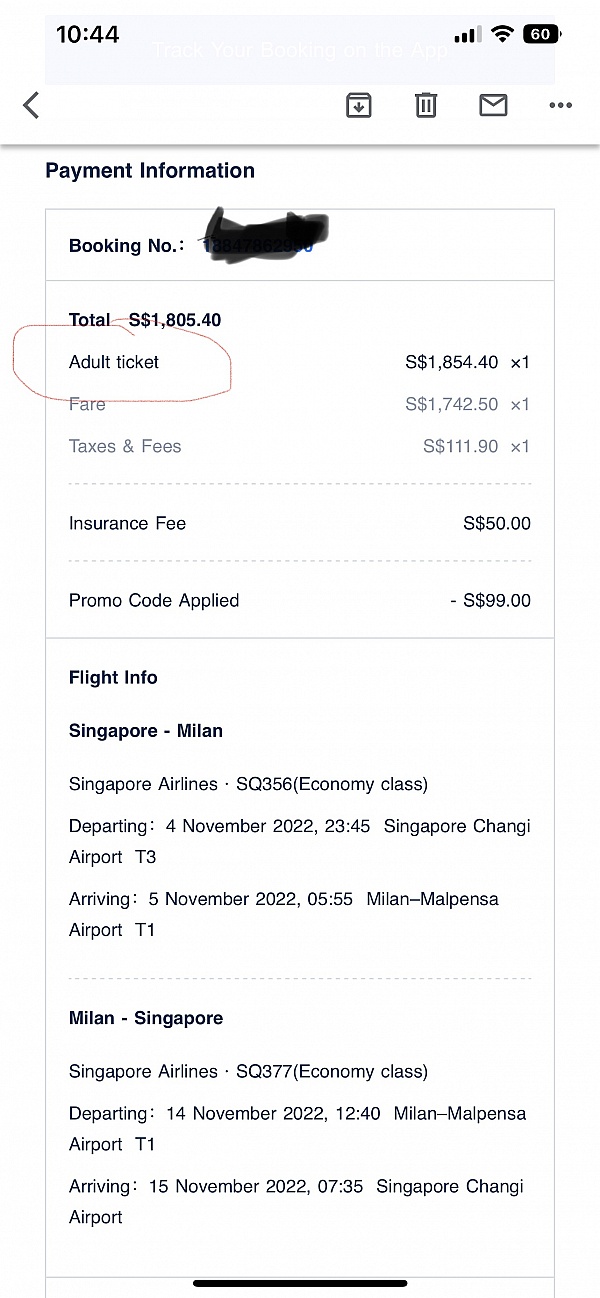The image size is (600, 1298).
Task: Tap the cellular signal bars
Action: click(x=467, y=36)
